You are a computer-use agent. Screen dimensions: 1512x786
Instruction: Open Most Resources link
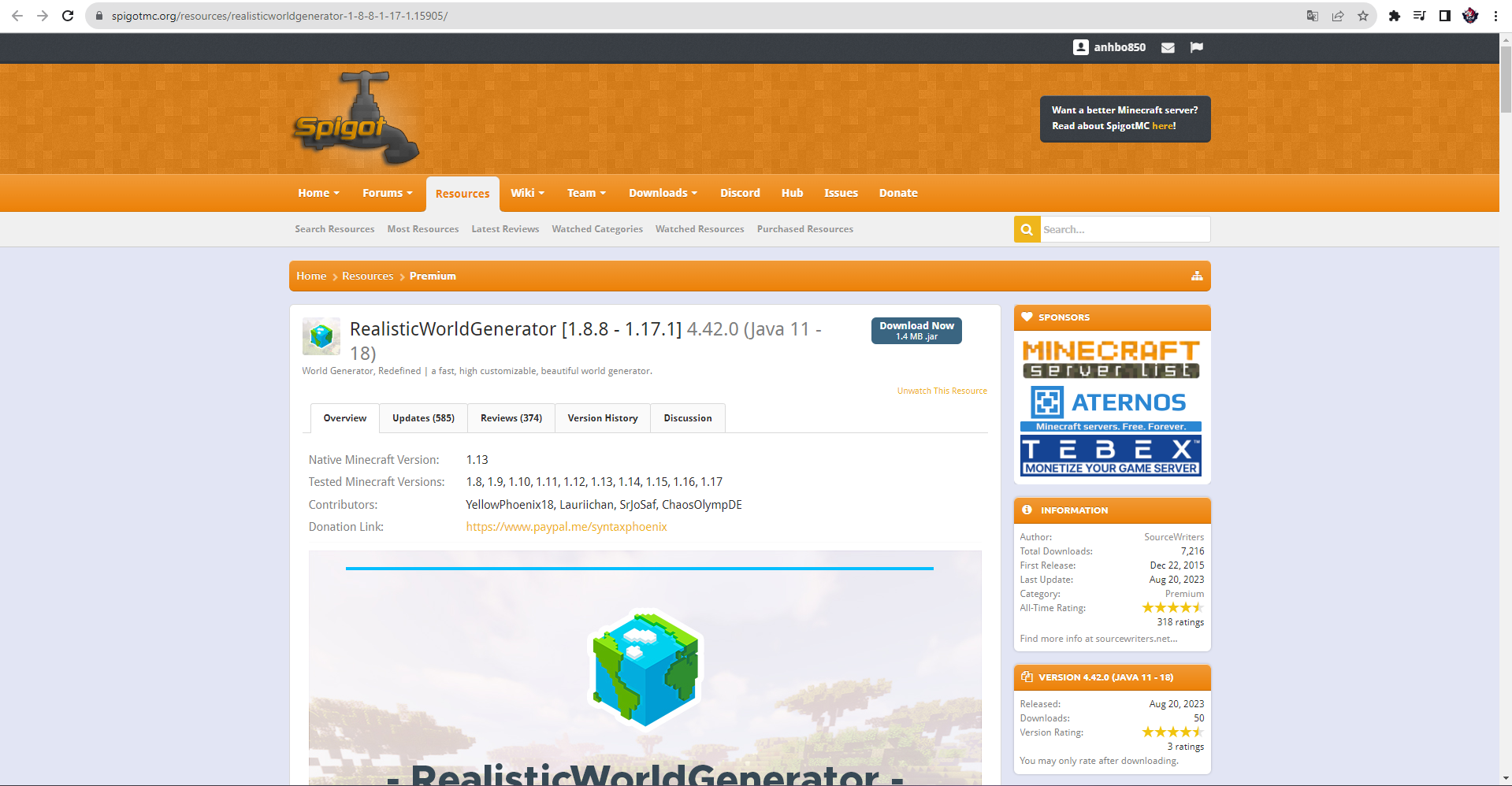click(423, 229)
